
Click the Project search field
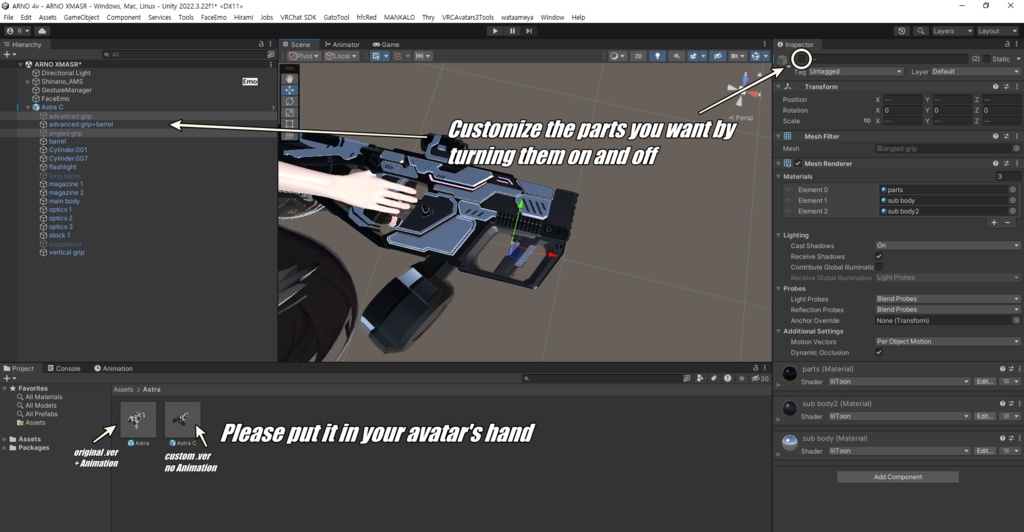[601, 379]
